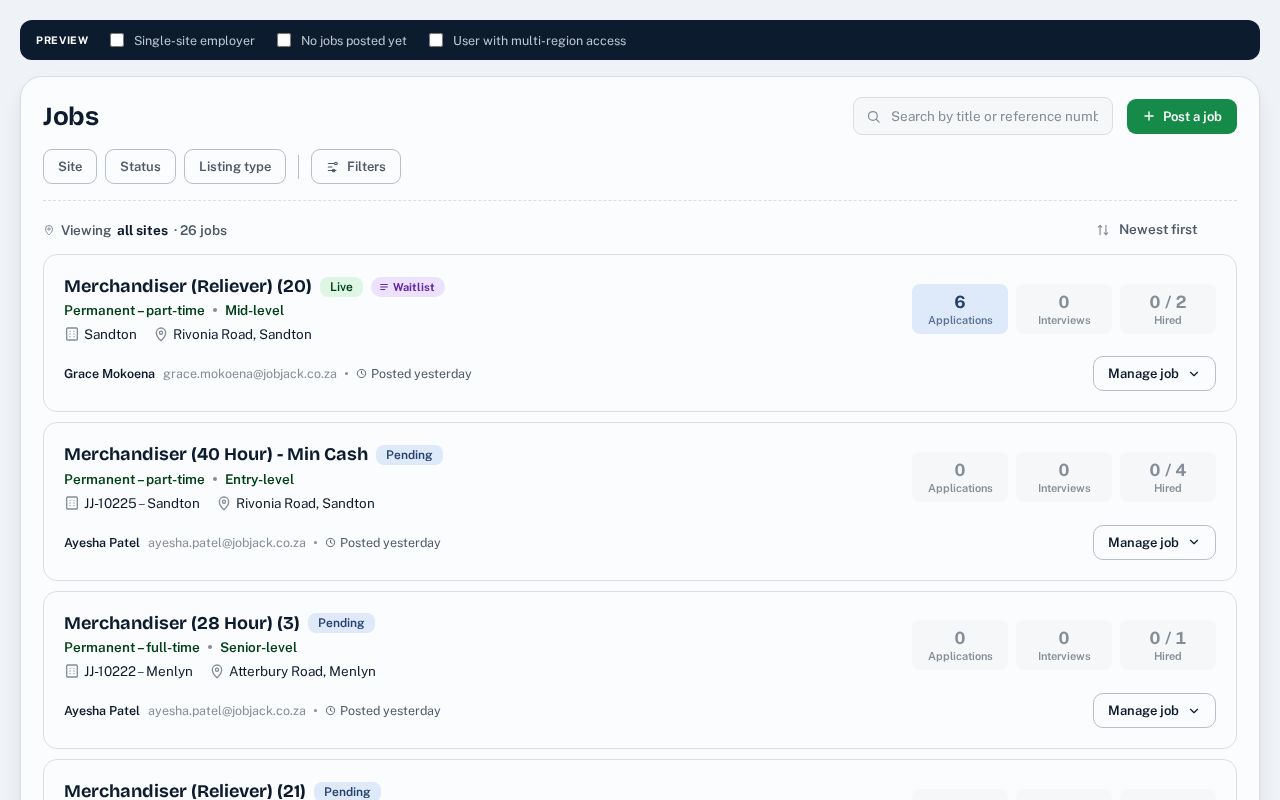Click building icon next to JJ-10222 – Menlyn

pyautogui.click(x=72, y=671)
